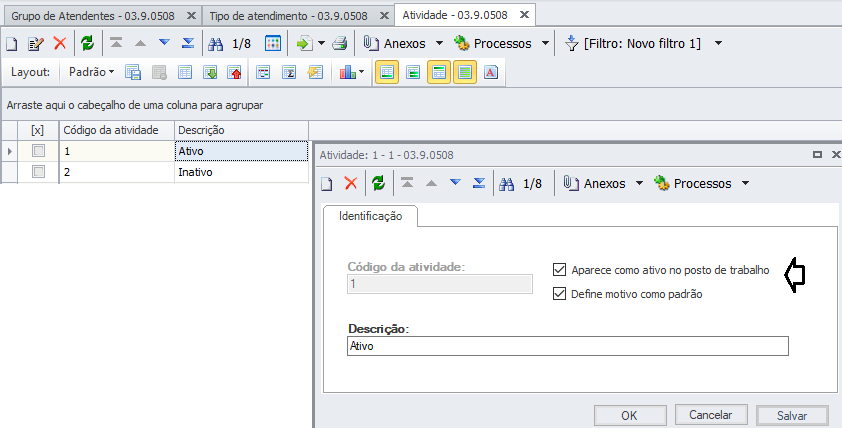Click the red X delete icon in detail window

(351, 184)
